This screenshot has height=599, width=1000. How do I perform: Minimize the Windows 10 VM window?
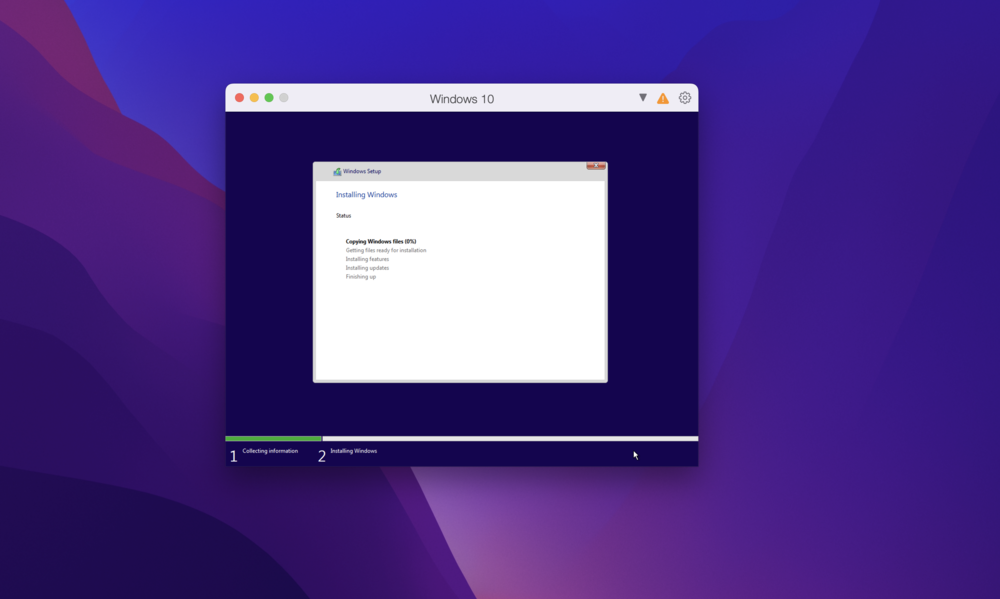tap(254, 98)
